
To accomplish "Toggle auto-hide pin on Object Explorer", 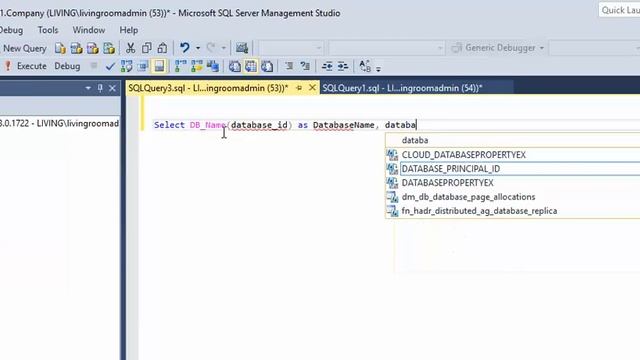I will [x=100, y=88].
